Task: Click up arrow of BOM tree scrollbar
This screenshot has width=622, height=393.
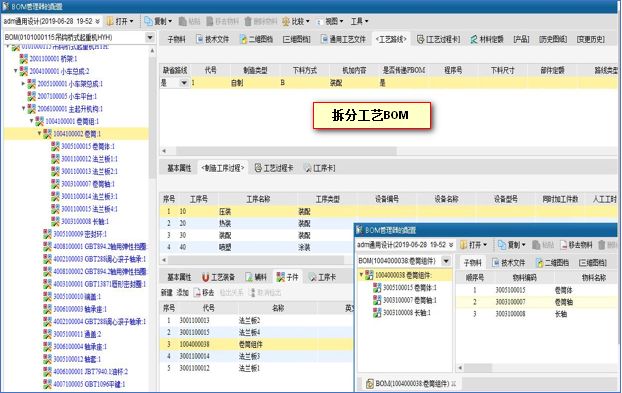Action: [x=152, y=51]
